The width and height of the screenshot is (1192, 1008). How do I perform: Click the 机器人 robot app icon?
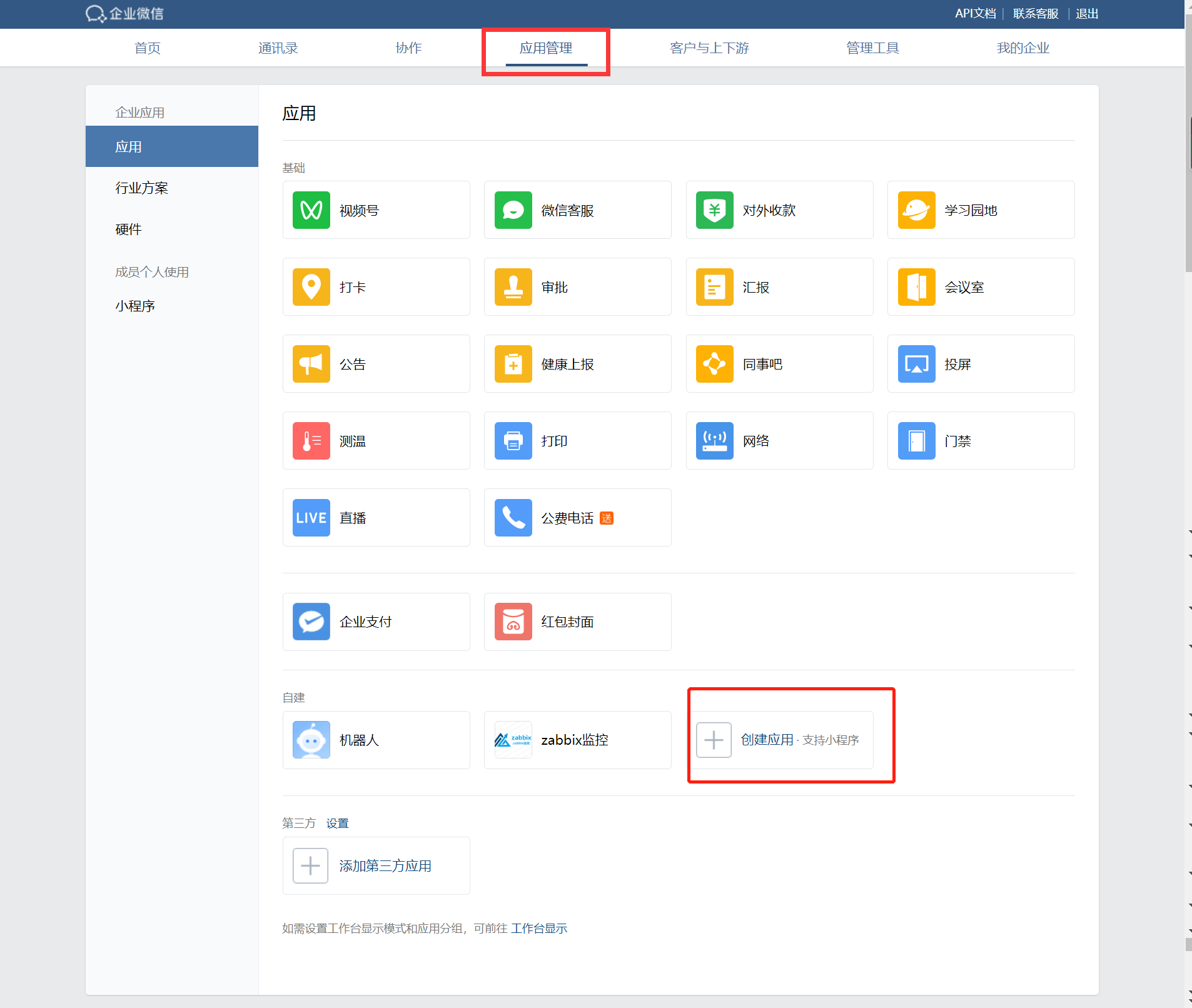(x=311, y=740)
